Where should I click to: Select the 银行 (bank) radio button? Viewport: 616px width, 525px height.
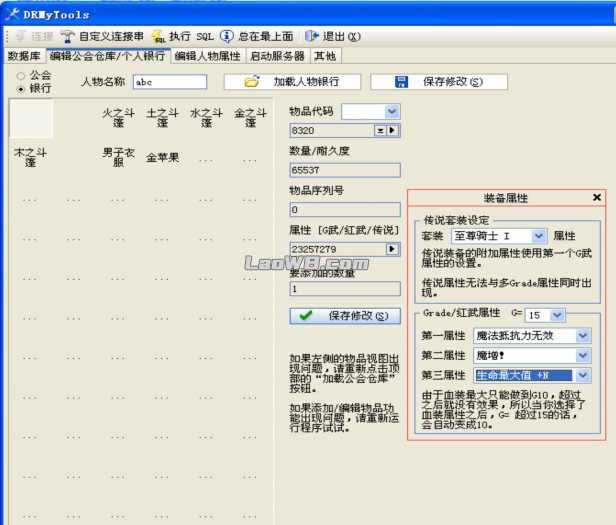[20, 88]
